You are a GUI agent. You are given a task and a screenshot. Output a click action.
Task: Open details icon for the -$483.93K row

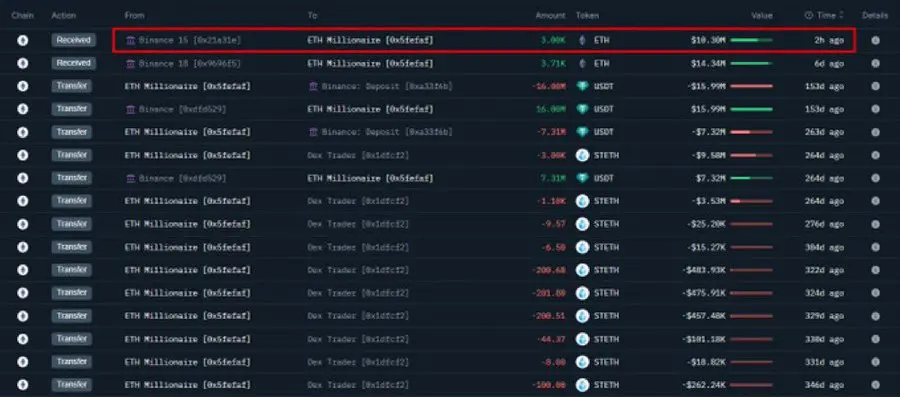point(875,270)
